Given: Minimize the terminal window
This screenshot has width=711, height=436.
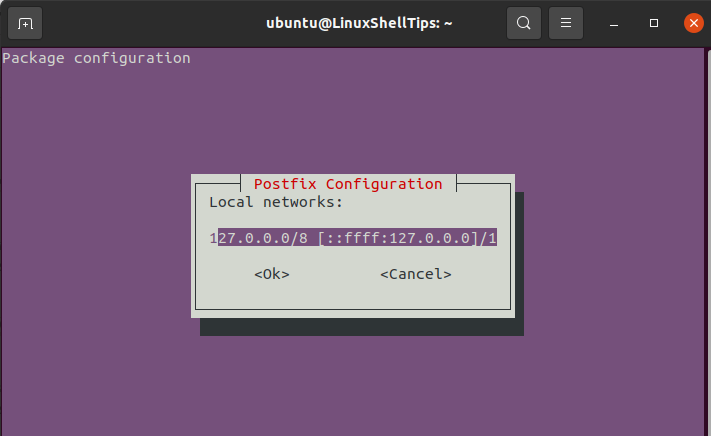Looking at the screenshot, I should [614, 23].
